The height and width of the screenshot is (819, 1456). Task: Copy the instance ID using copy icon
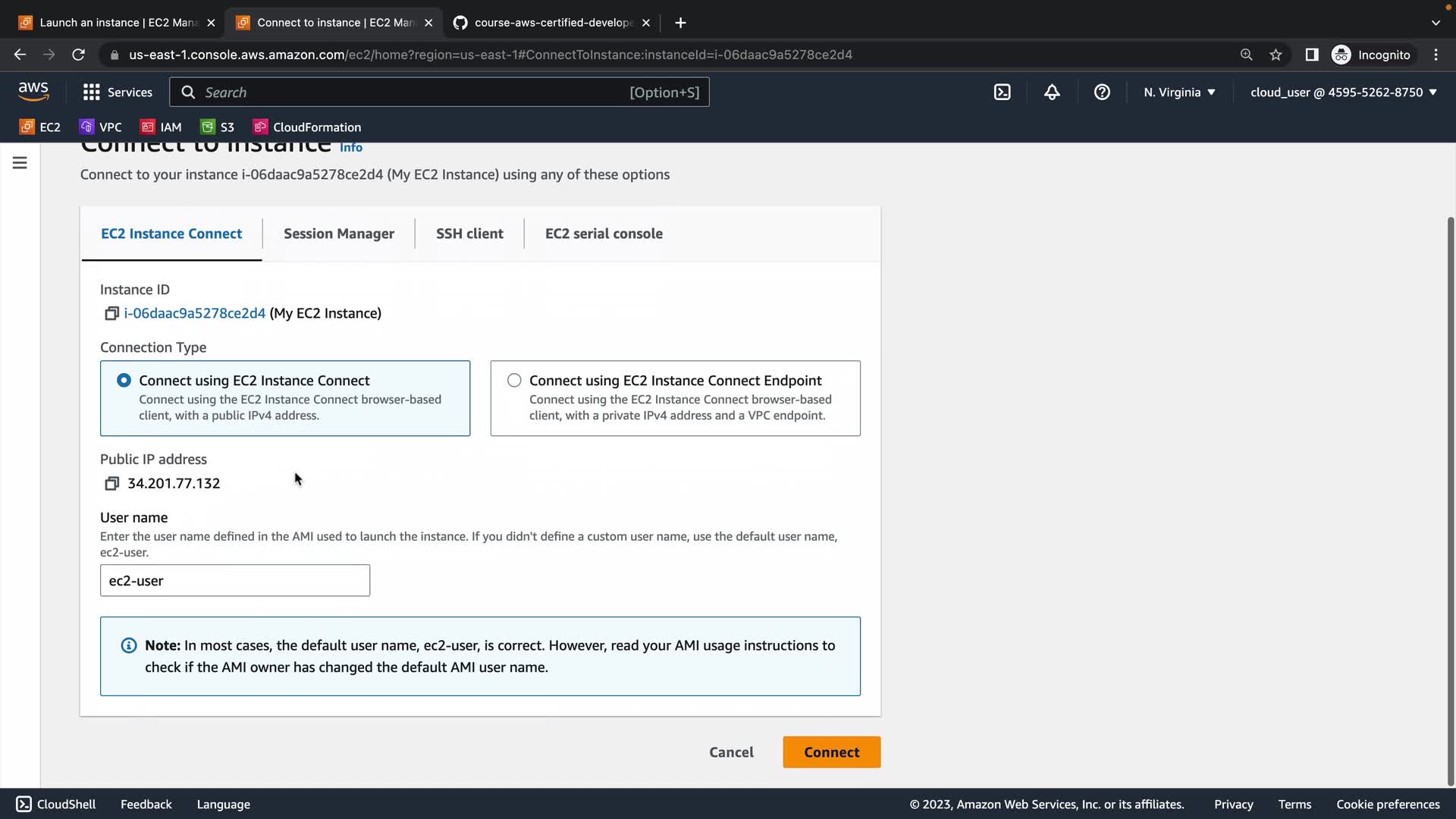click(111, 313)
